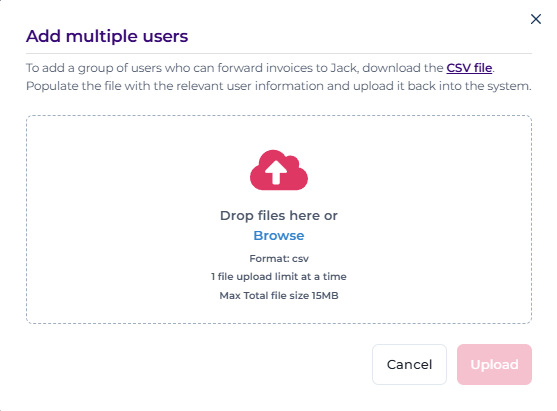This screenshot has width=557, height=411.
Task: Click the 'Populate the file' instruction line
Action: (279, 86)
